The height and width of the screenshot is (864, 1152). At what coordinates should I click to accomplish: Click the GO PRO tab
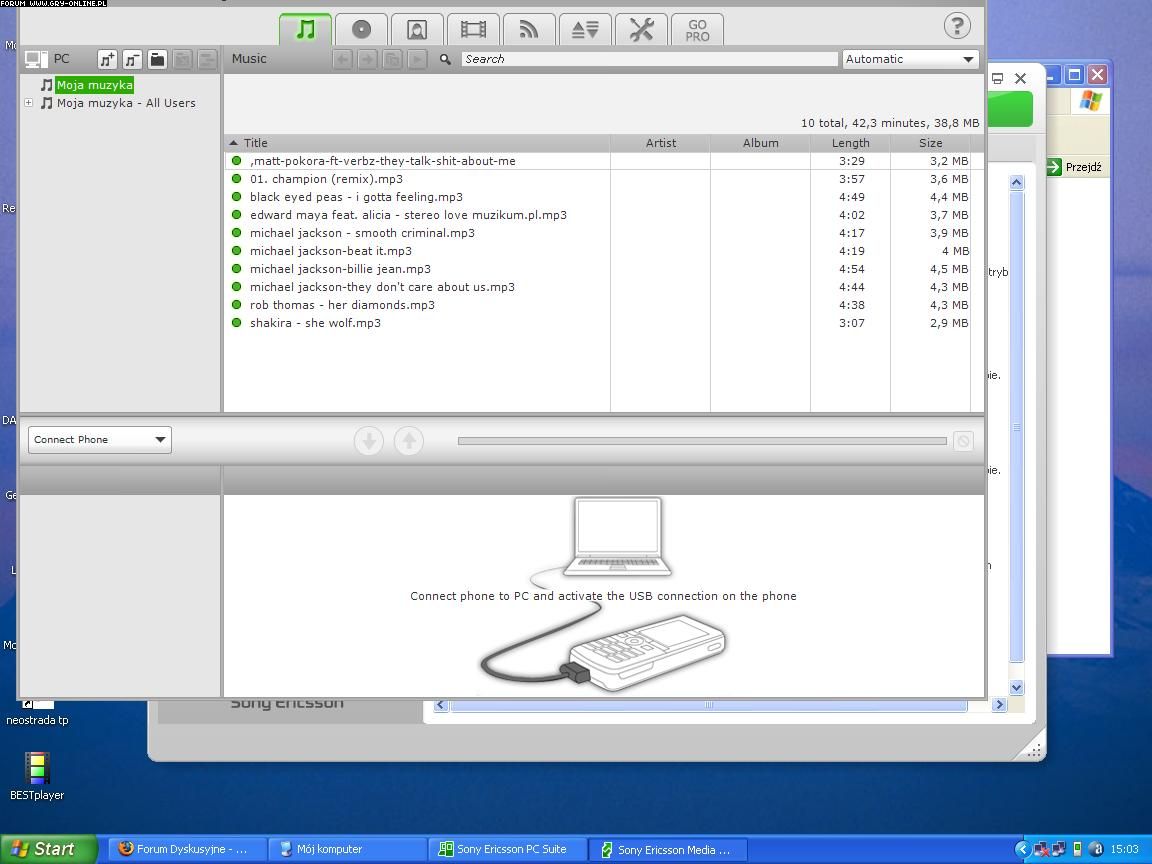click(697, 30)
